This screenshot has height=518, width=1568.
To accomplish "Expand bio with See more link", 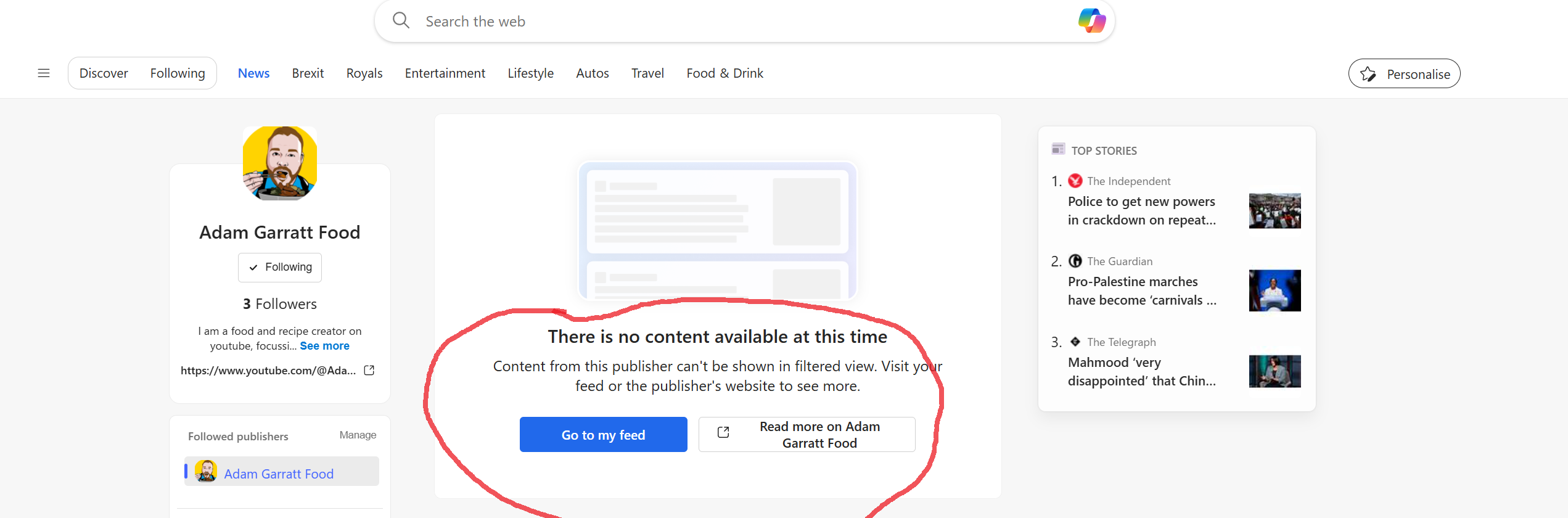I will point(324,346).
